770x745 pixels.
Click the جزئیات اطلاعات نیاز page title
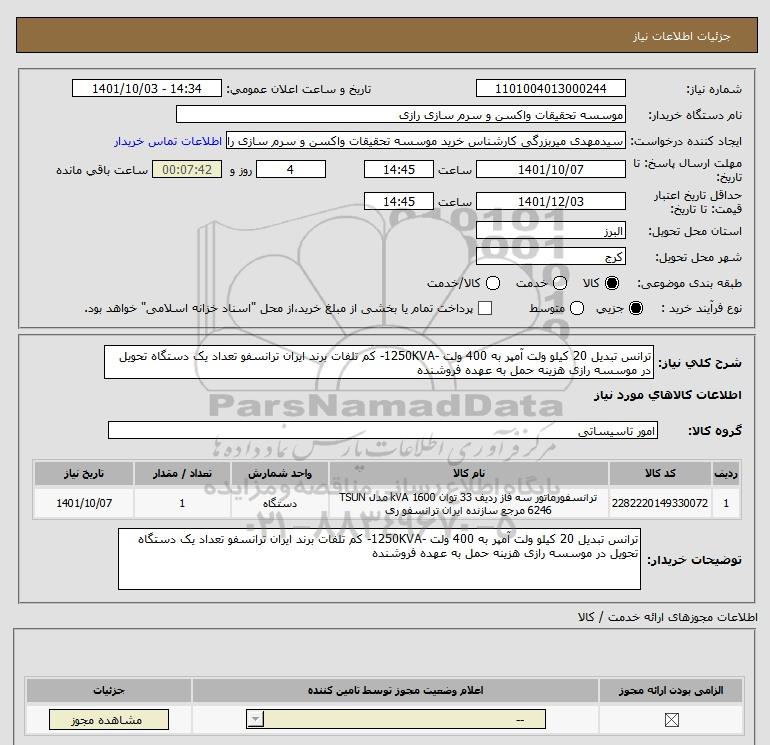pos(682,36)
